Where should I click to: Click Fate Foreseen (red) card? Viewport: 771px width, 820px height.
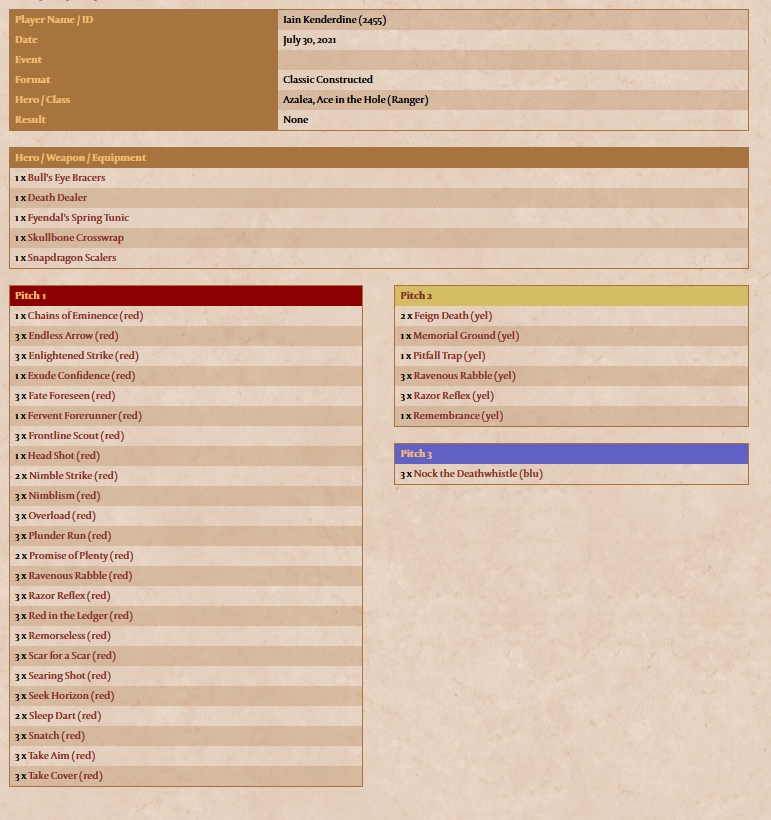(72, 395)
